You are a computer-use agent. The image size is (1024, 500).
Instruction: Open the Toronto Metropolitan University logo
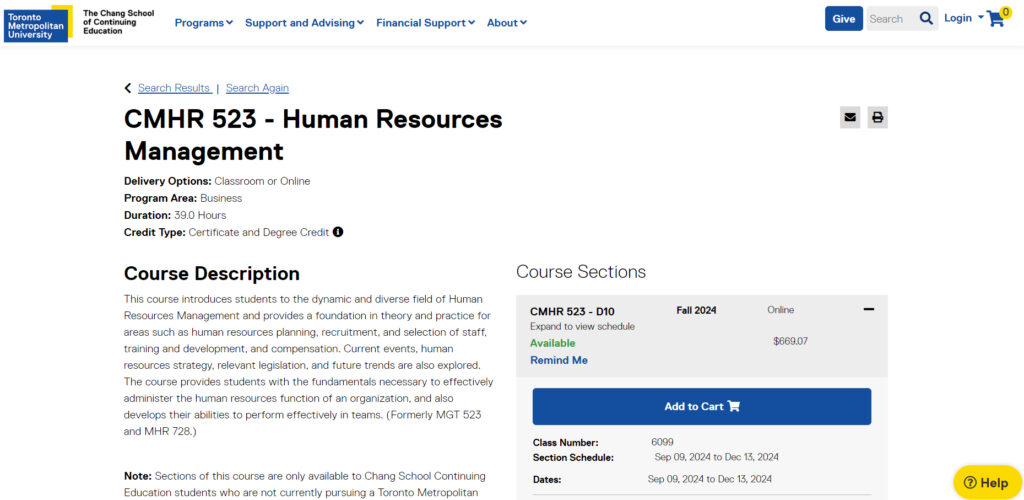[x=38, y=23]
